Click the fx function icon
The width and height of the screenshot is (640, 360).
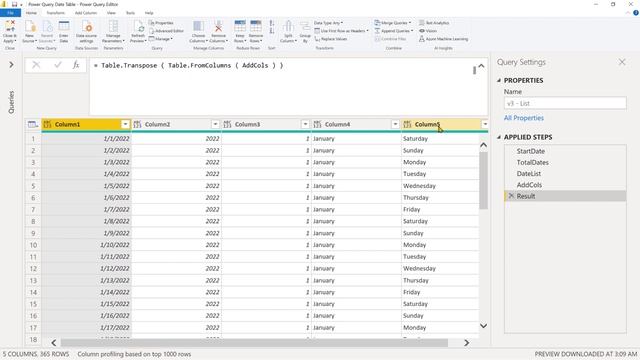click(76, 65)
